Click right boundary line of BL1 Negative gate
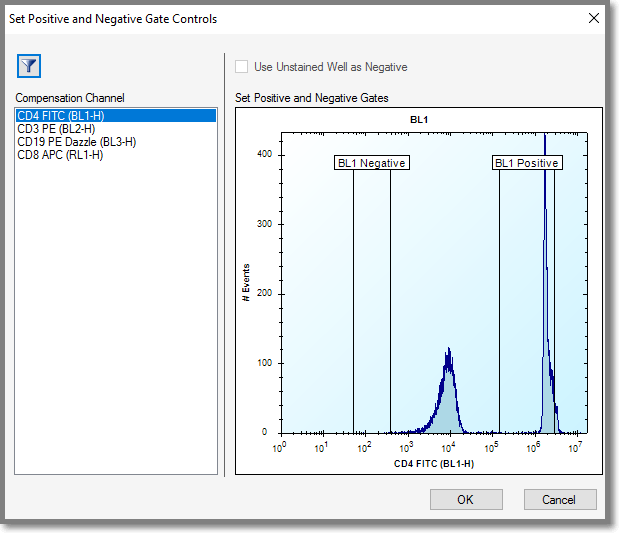Viewport: 619px width, 533px height. pos(391,300)
